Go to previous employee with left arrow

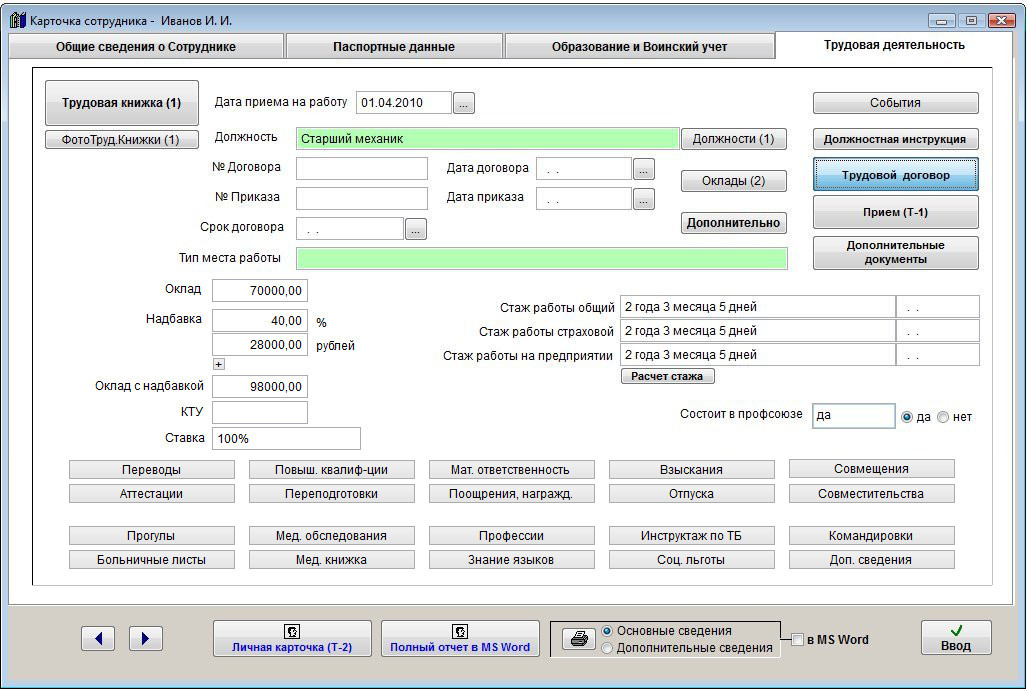tap(98, 638)
